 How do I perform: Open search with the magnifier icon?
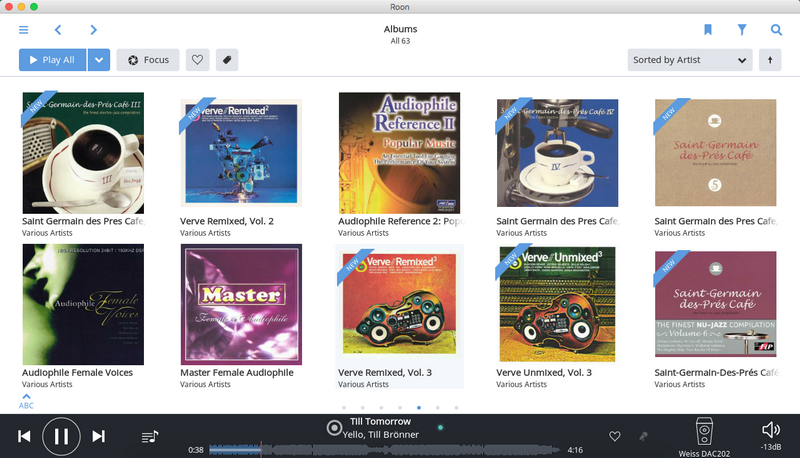point(776,30)
